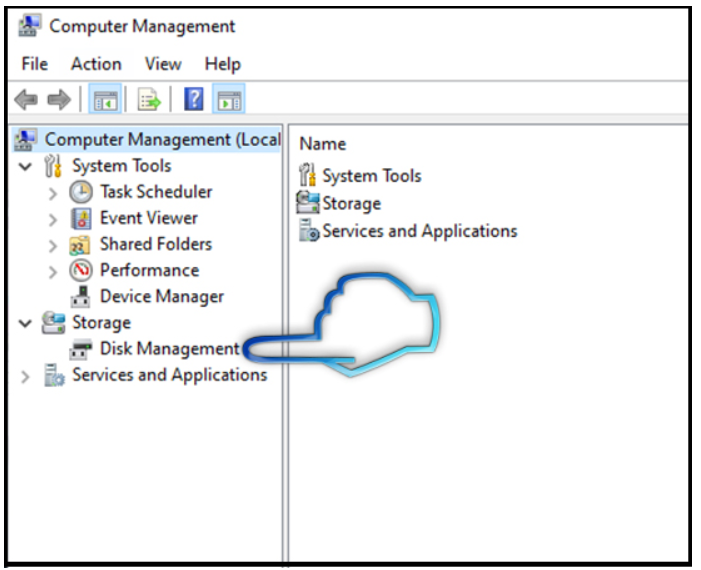Select System Tools text in Name list
Image resolution: width=701 pixels, height=570 pixels.
372,176
